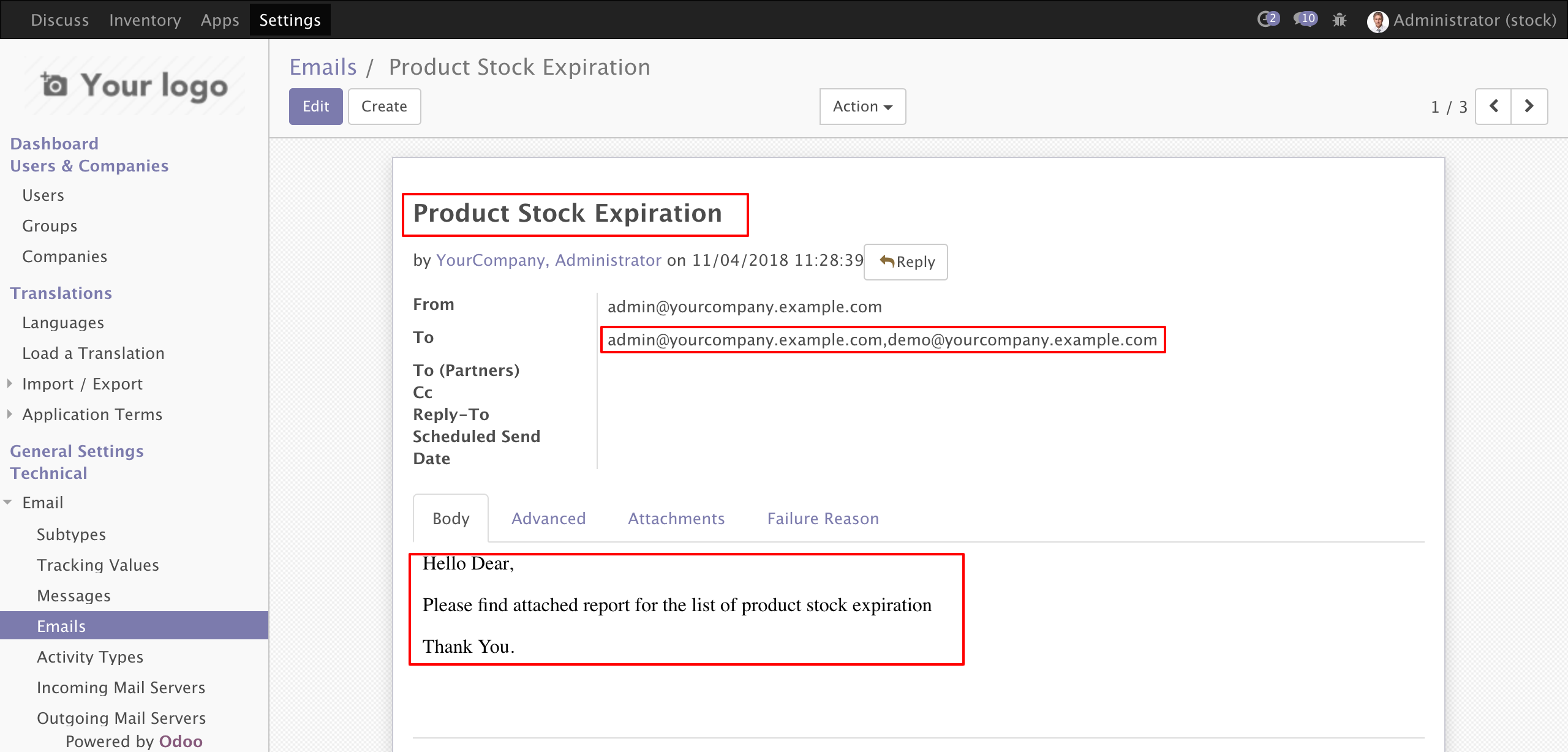Click the Edit button
Screen dimensions: 1568x752
pos(315,107)
